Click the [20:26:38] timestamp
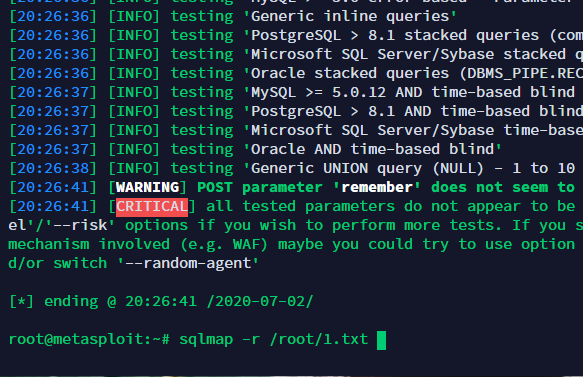 click(53, 168)
